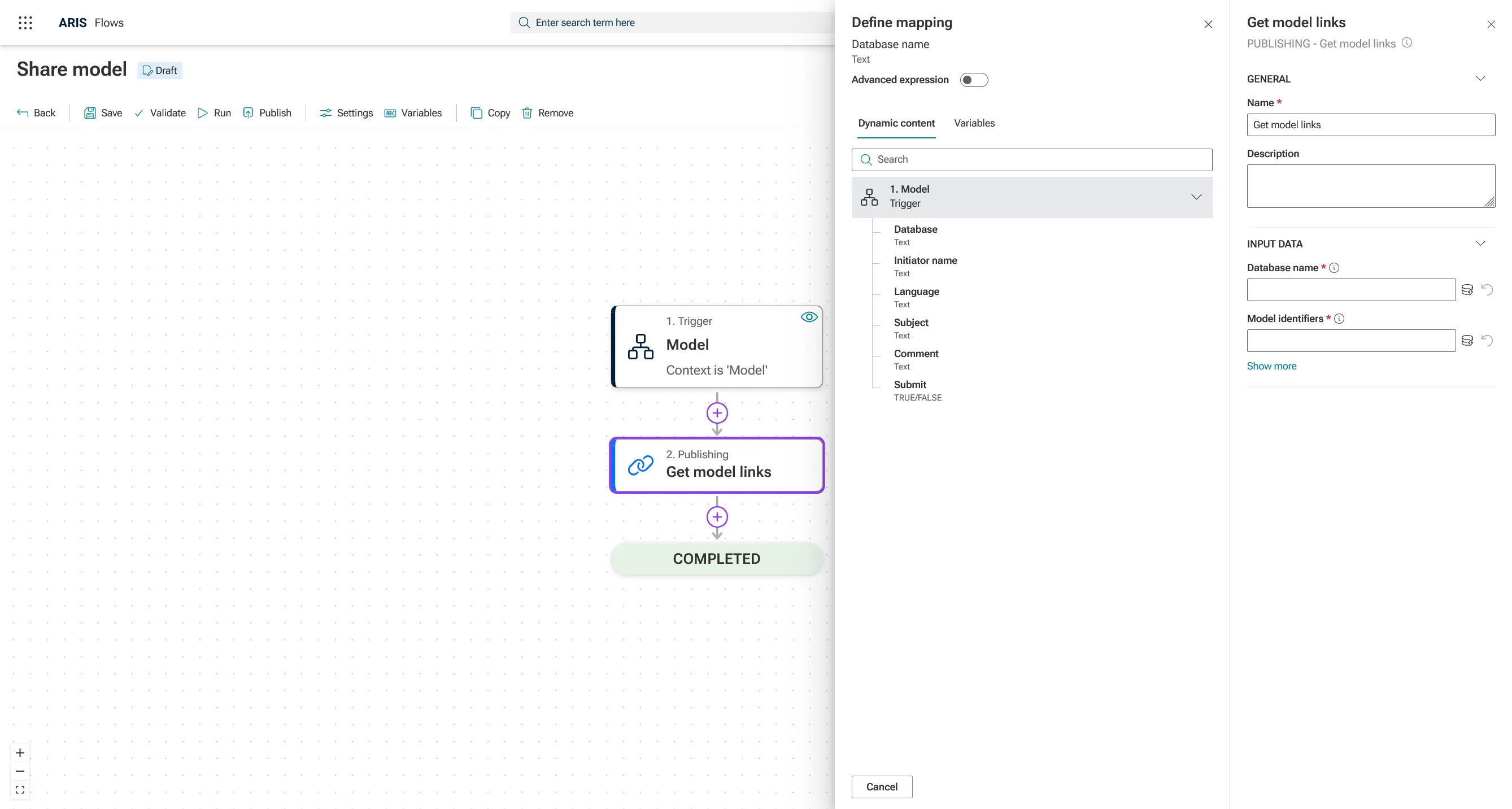Viewport: 1512px width, 809px height.
Task: Open flow Settings via the sliders icon
Action: (x=326, y=113)
